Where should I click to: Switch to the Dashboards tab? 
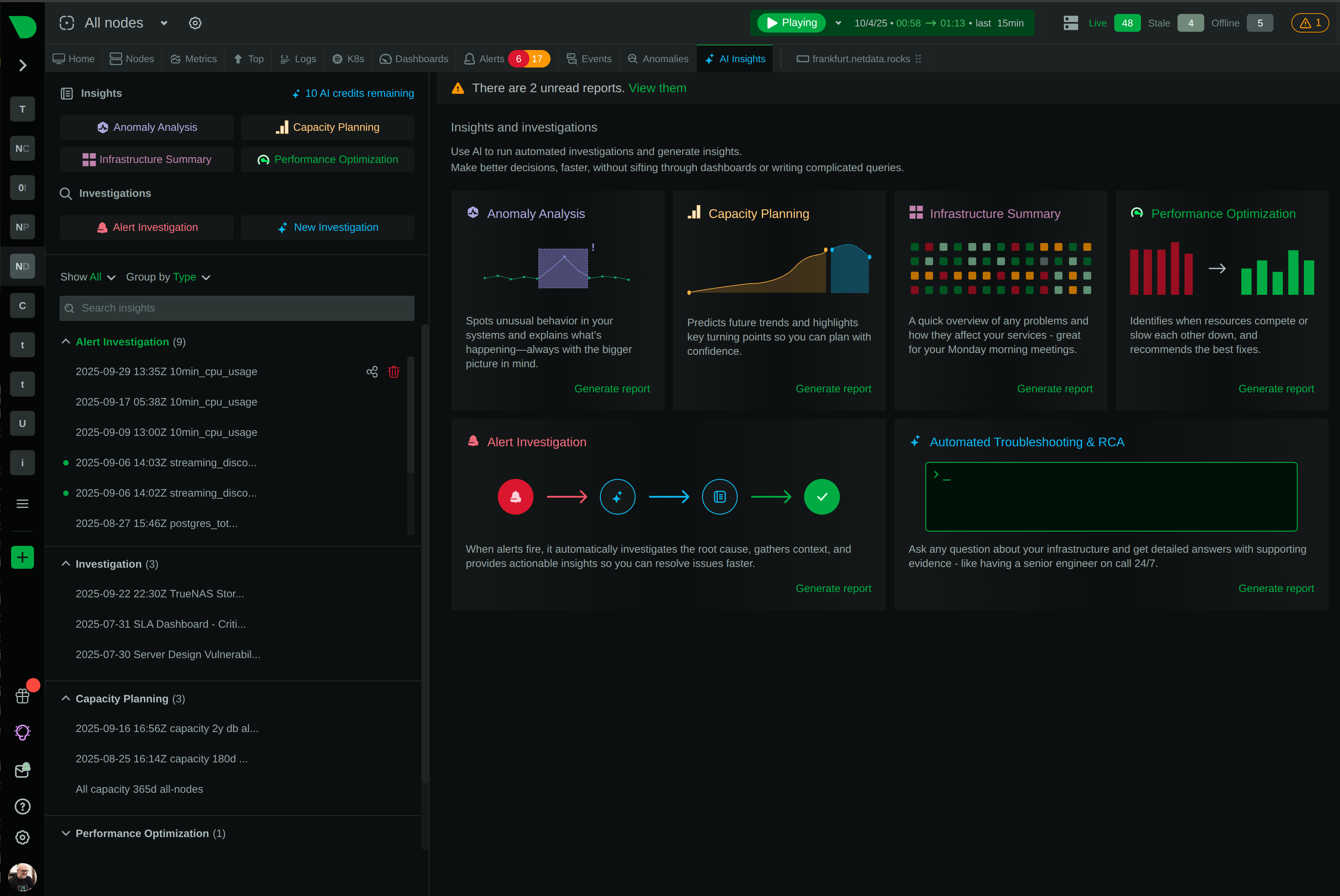[414, 58]
